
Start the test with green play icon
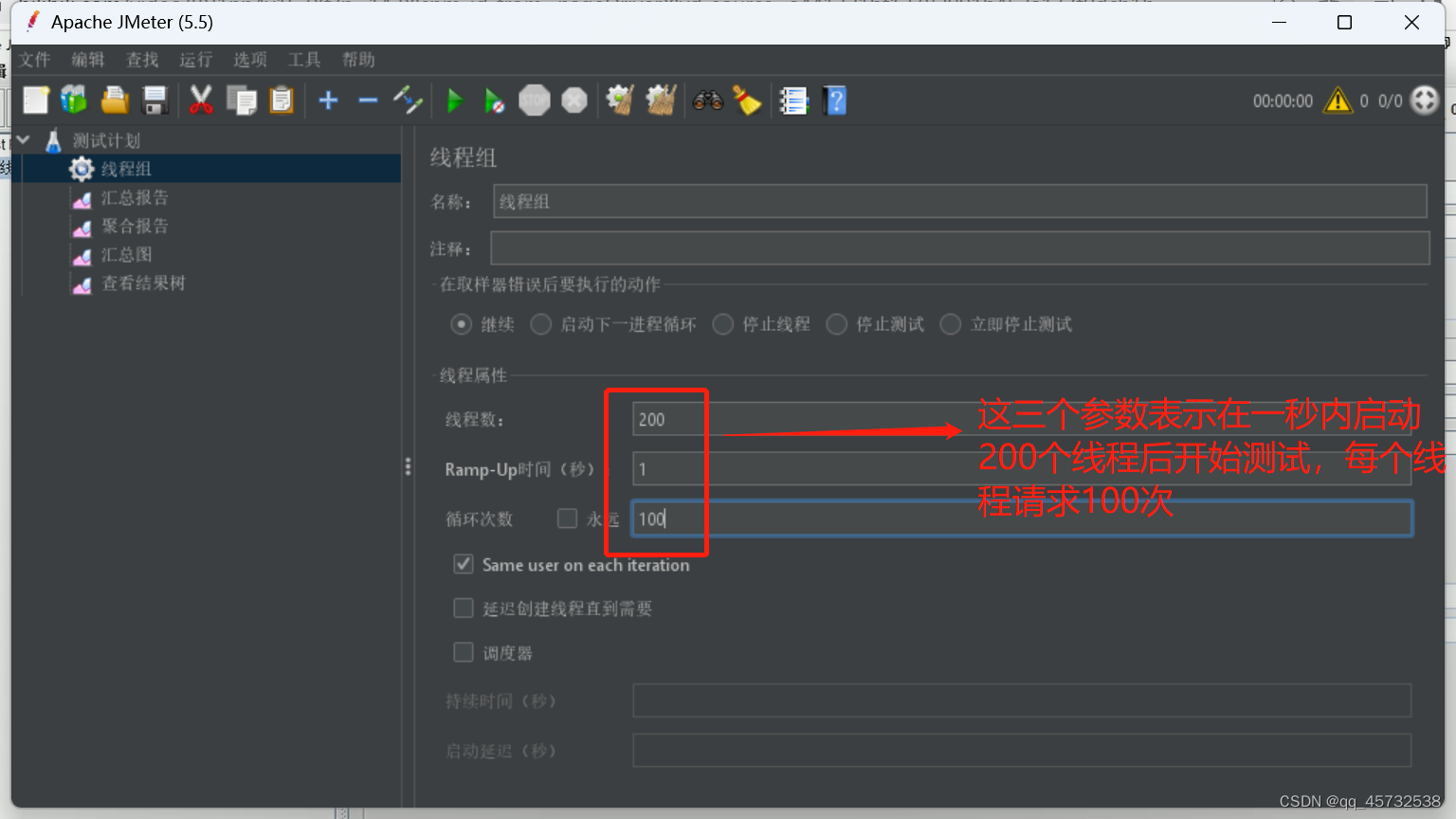(455, 100)
